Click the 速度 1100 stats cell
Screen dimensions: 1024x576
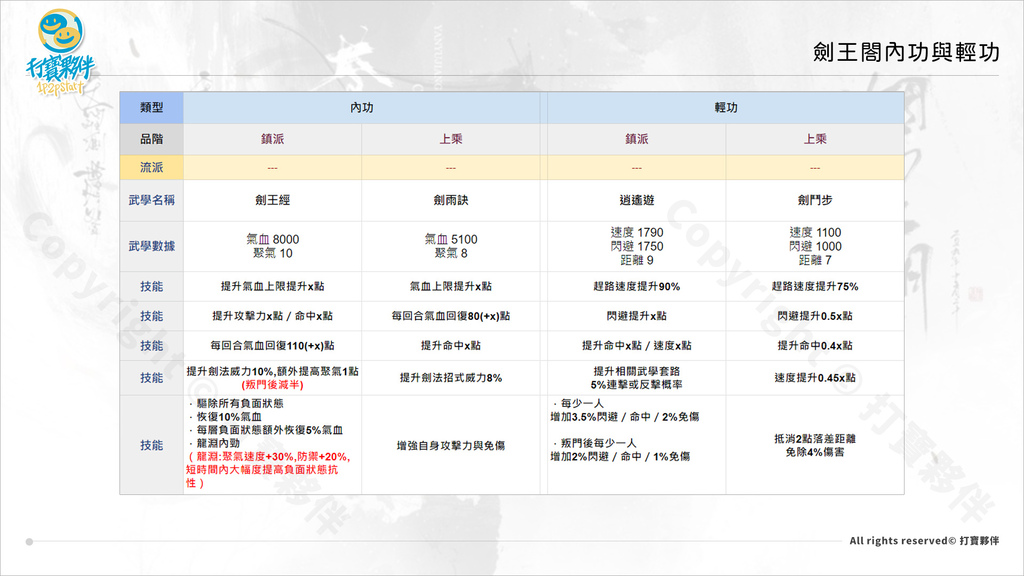[815, 246]
